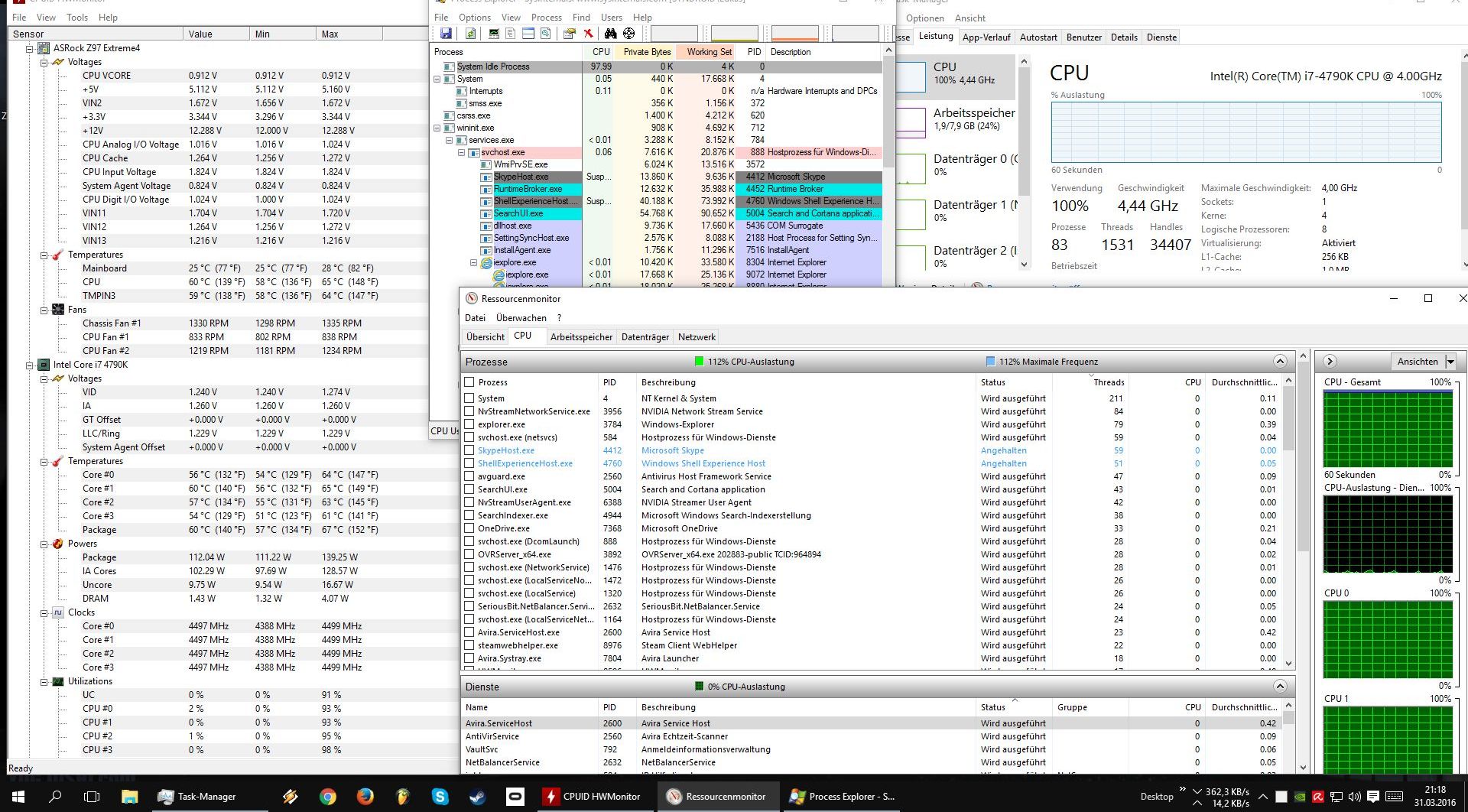Switch to the Datenträger tab in Ressourcenmonitor
This screenshot has width=1468, height=812.
point(645,337)
